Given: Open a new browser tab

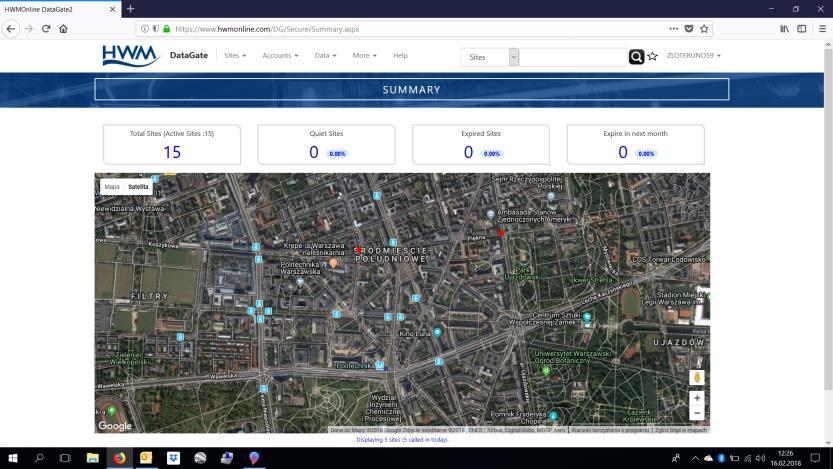Looking at the screenshot, I should pyautogui.click(x=130, y=9).
